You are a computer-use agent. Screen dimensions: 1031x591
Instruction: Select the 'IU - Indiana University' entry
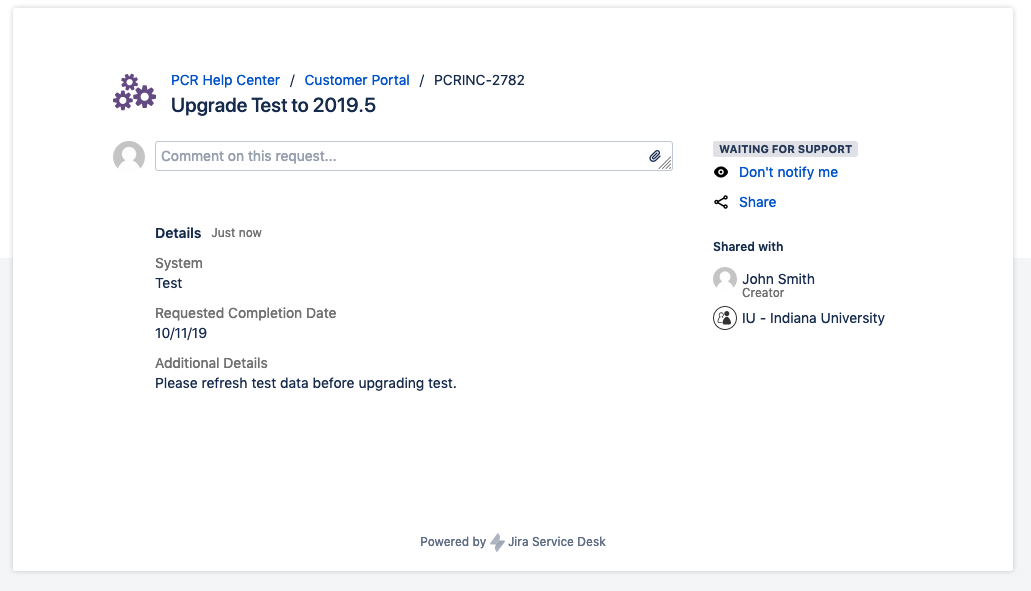[813, 318]
